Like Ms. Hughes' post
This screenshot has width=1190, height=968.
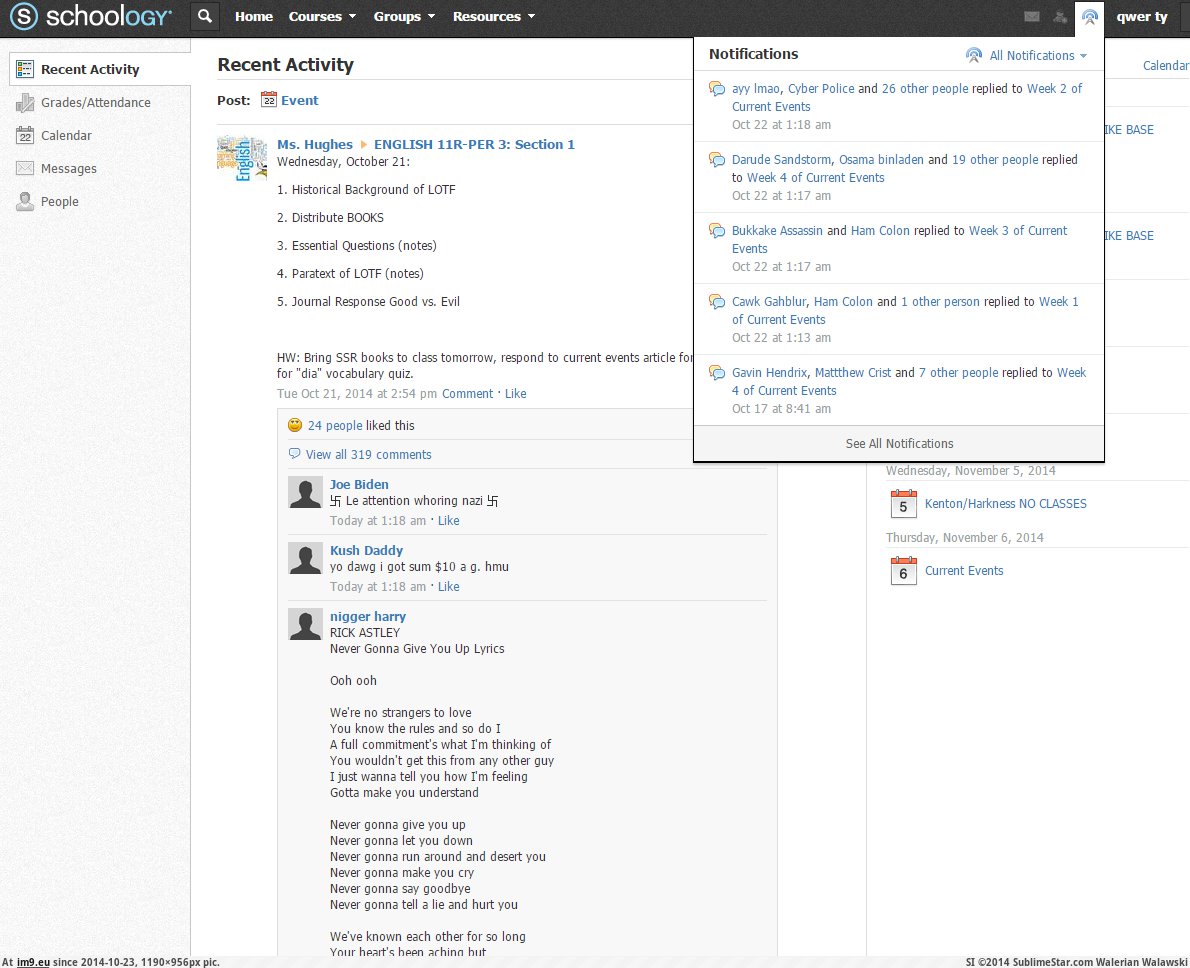point(515,393)
